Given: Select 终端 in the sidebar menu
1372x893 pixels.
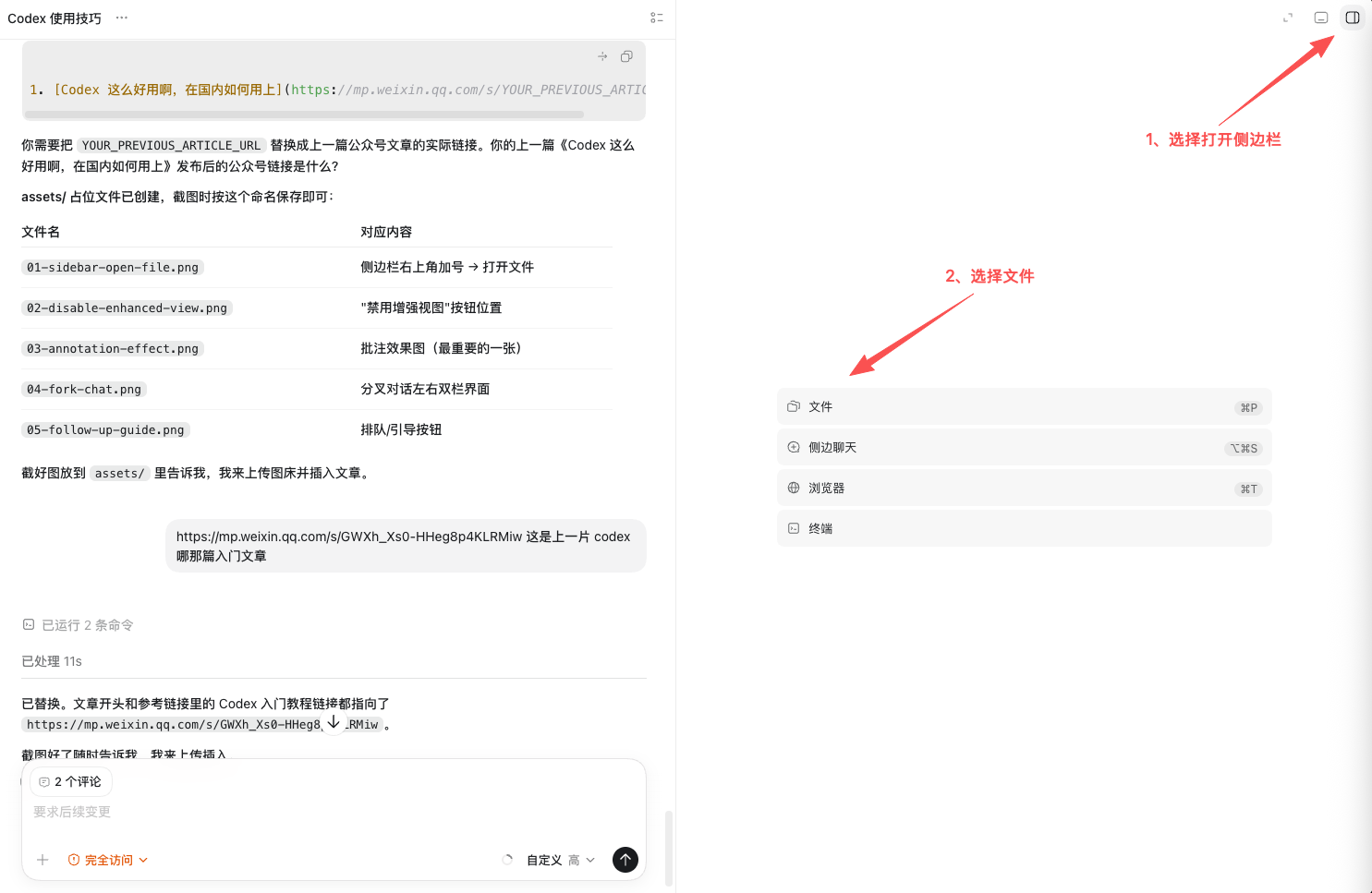Looking at the screenshot, I should tap(1025, 529).
